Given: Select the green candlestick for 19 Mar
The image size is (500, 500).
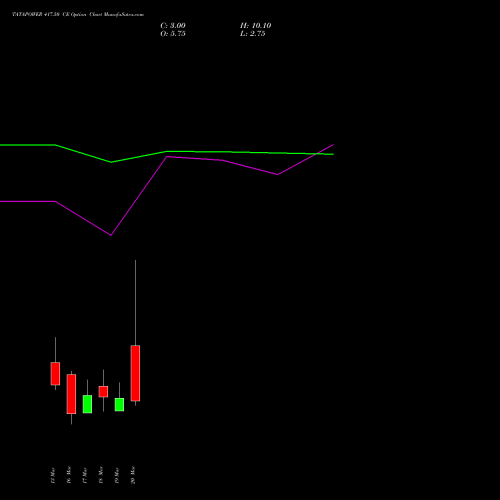Looking at the screenshot, I should pos(119,404).
